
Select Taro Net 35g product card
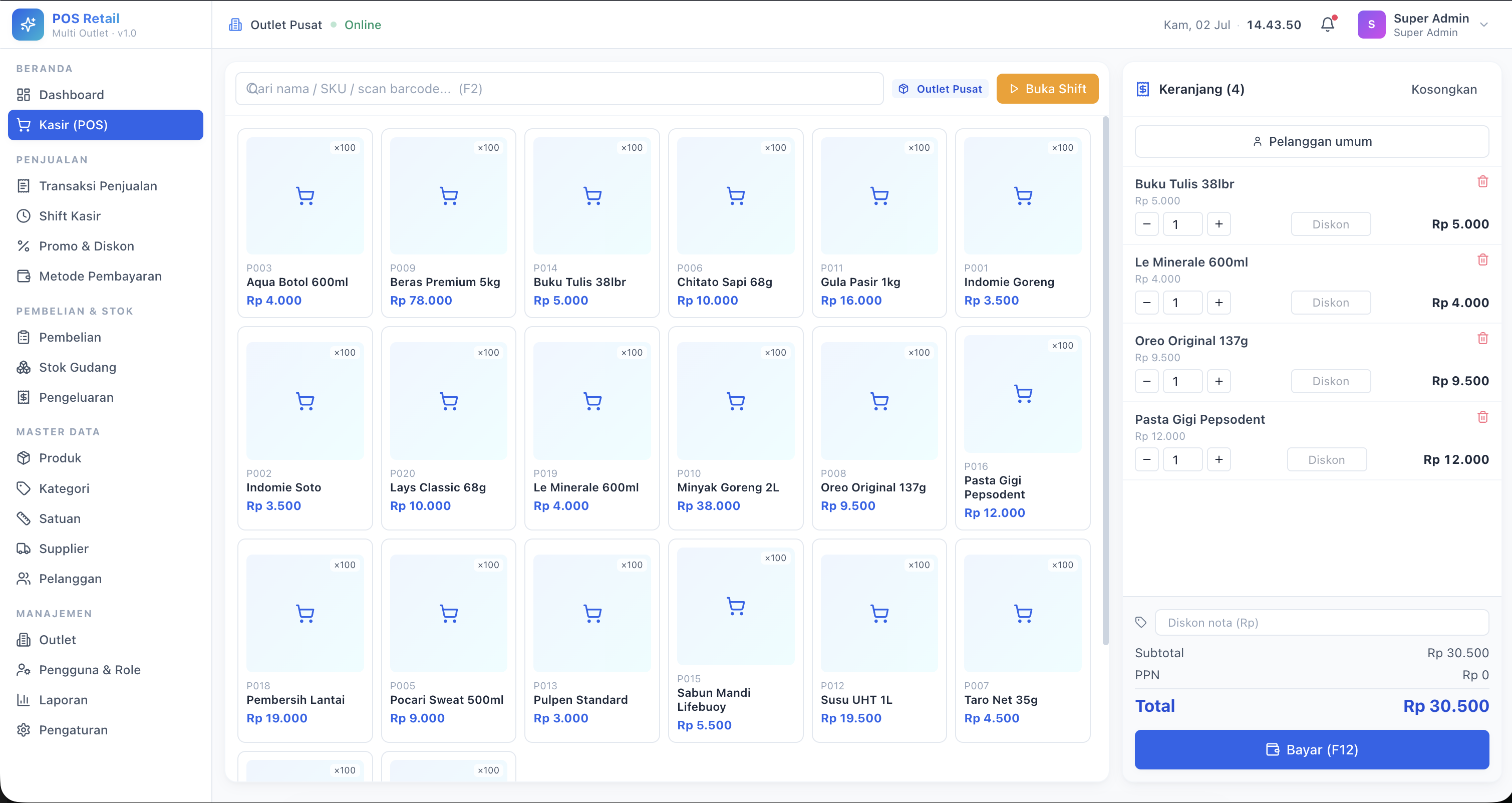(1023, 640)
